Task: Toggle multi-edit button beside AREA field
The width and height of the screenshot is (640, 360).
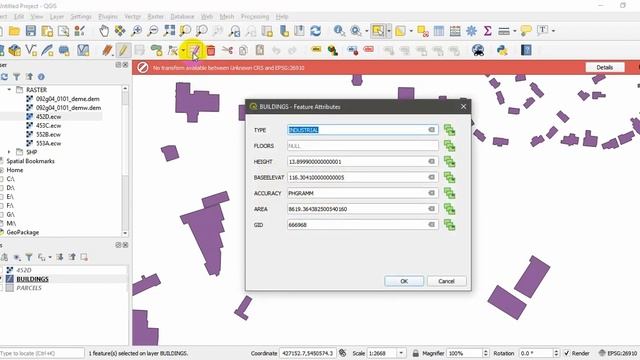Action: (x=449, y=209)
